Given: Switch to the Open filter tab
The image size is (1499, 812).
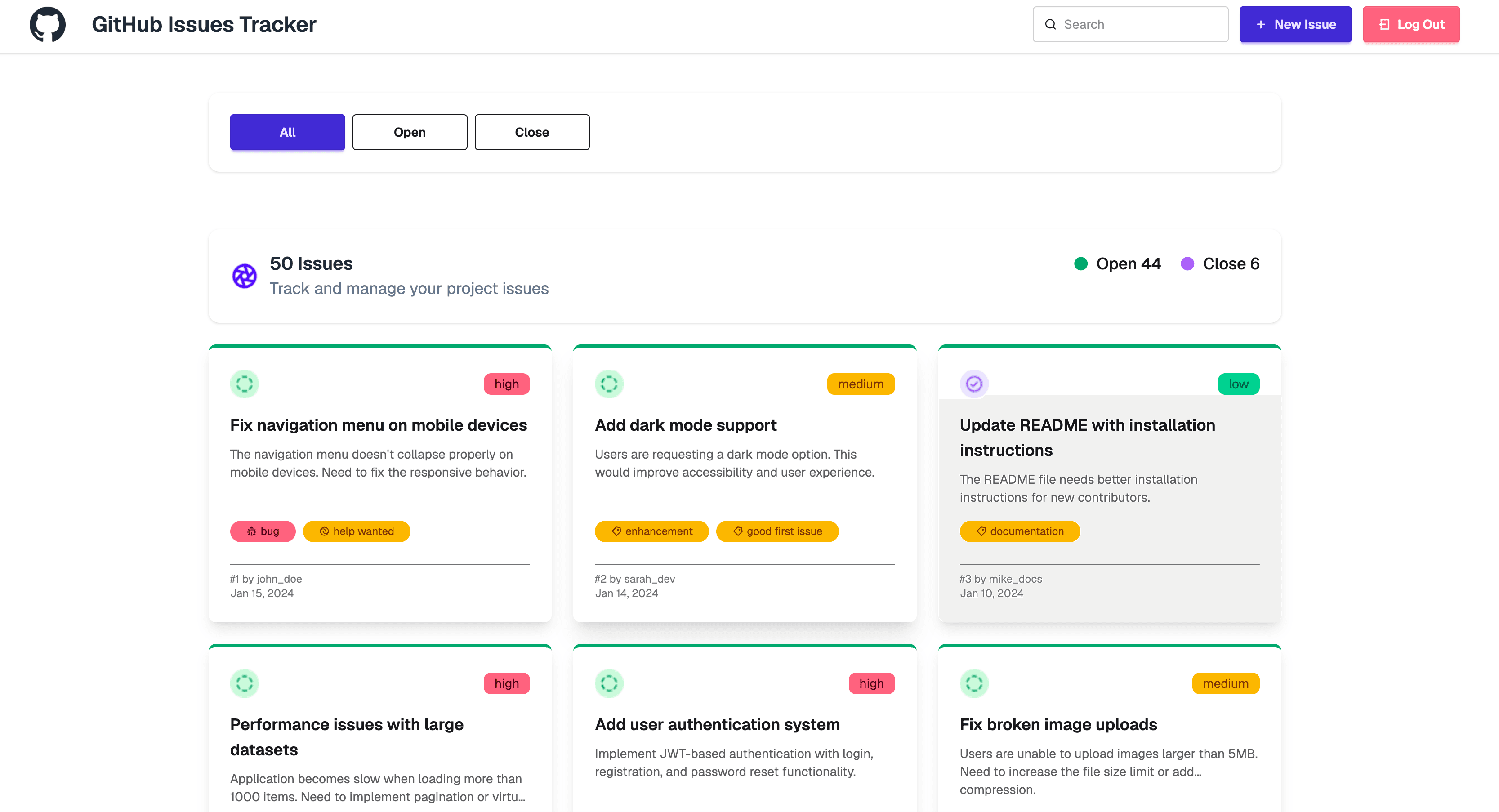Looking at the screenshot, I should coord(410,132).
